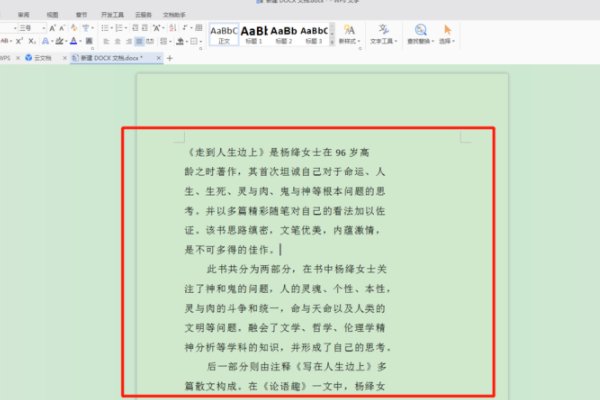
Task: Apply the 正文 body style
Action: point(224,34)
